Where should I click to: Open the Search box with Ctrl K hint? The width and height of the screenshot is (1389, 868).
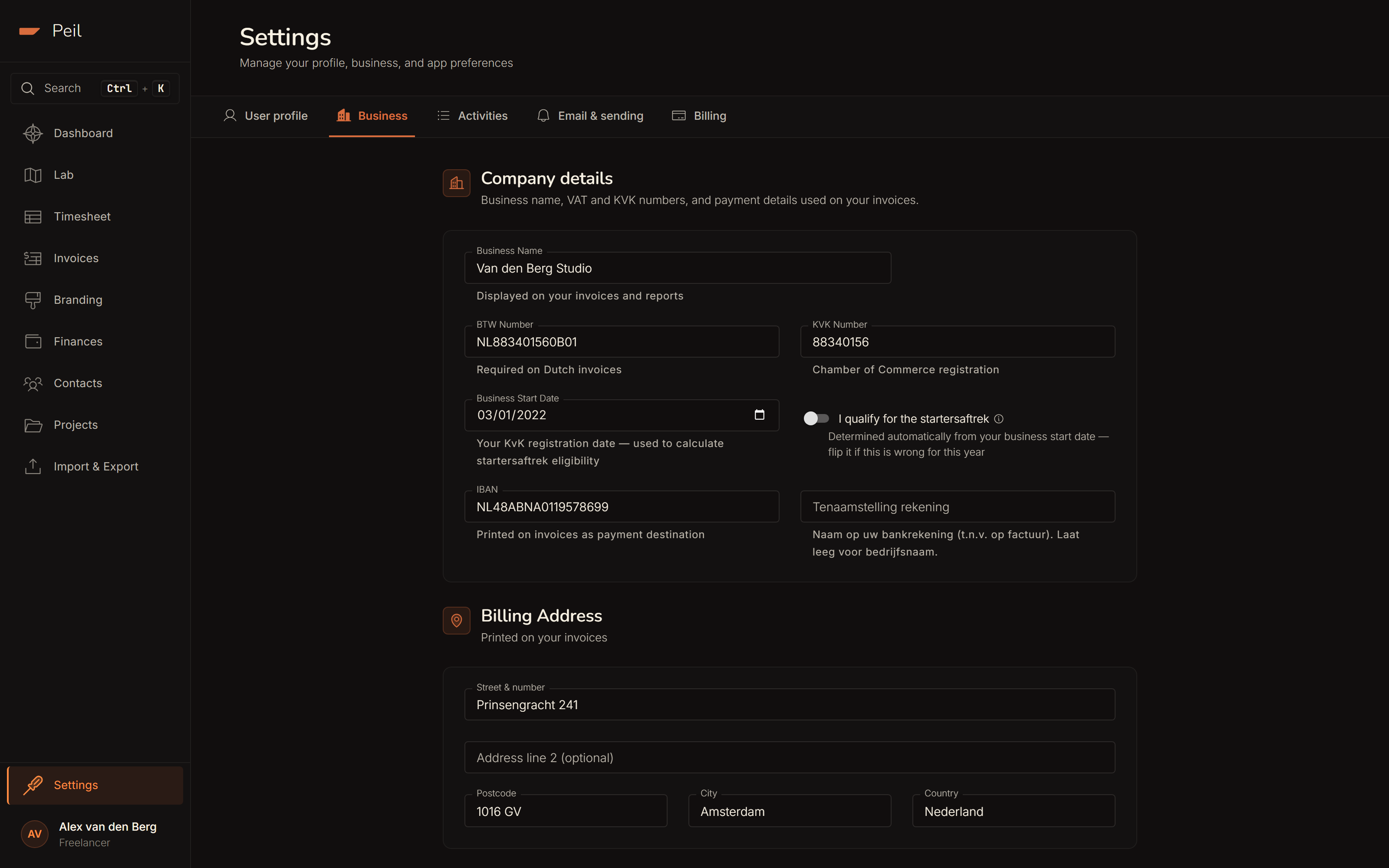tap(95, 89)
